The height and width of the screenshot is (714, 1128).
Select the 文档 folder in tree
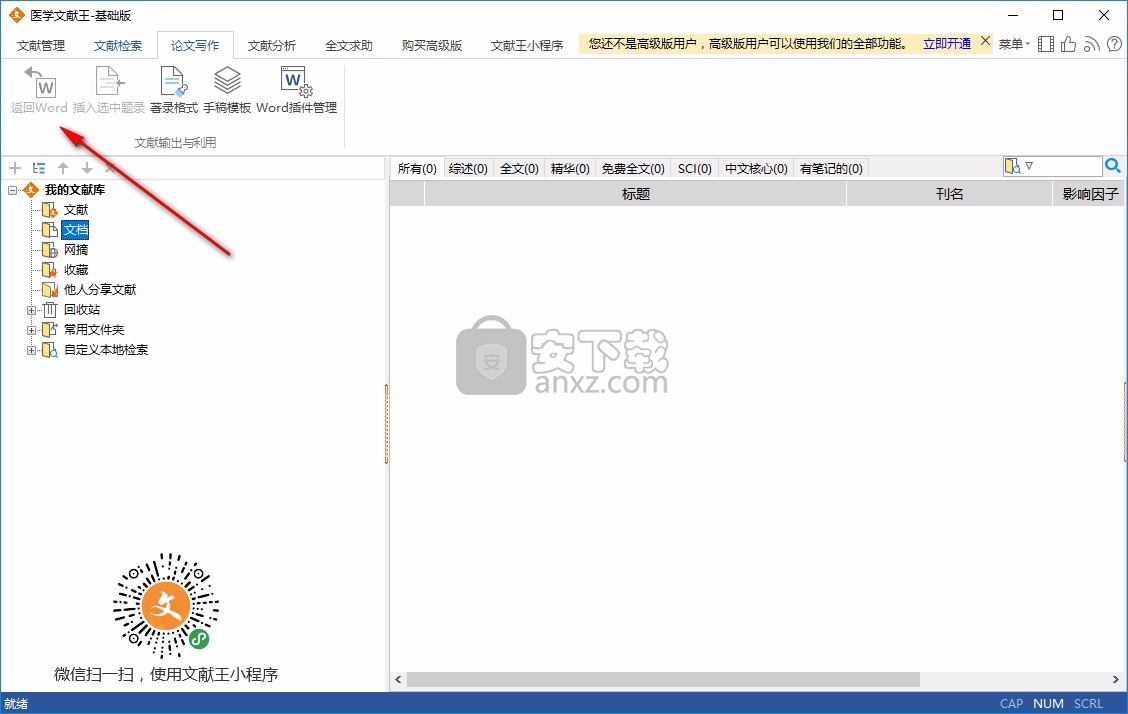76,230
